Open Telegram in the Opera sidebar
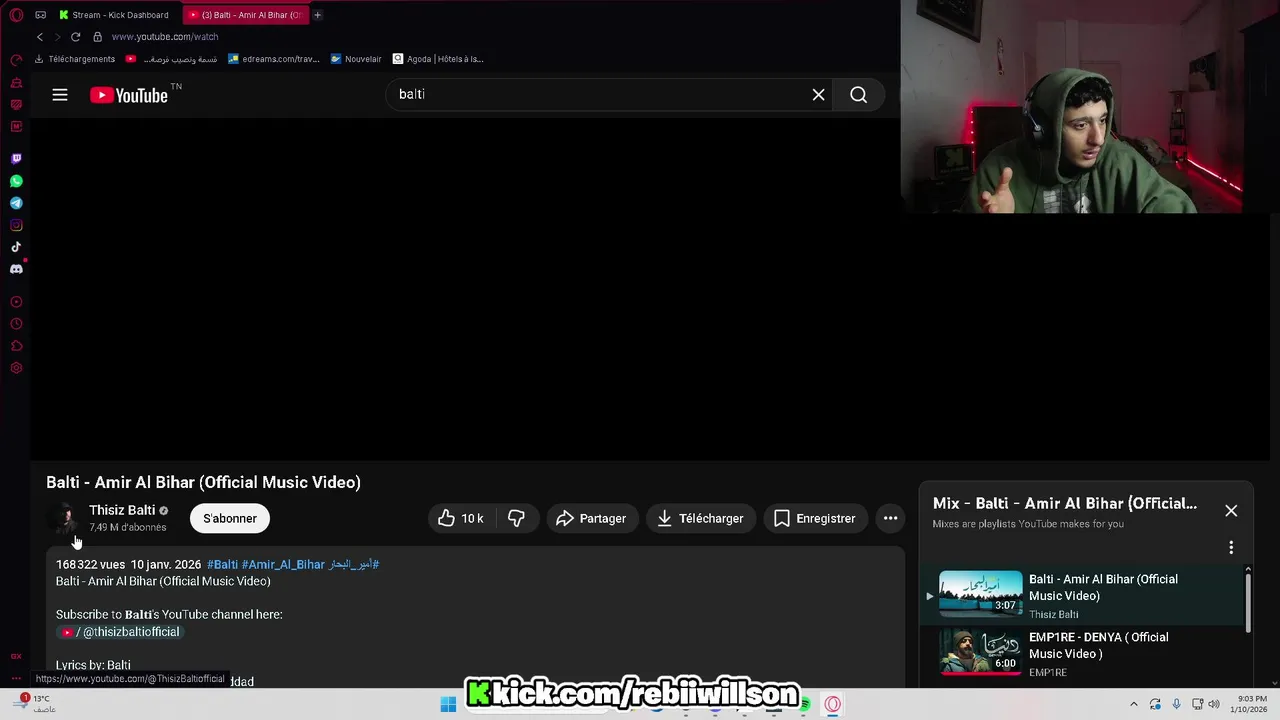1280x720 pixels. tap(16, 203)
